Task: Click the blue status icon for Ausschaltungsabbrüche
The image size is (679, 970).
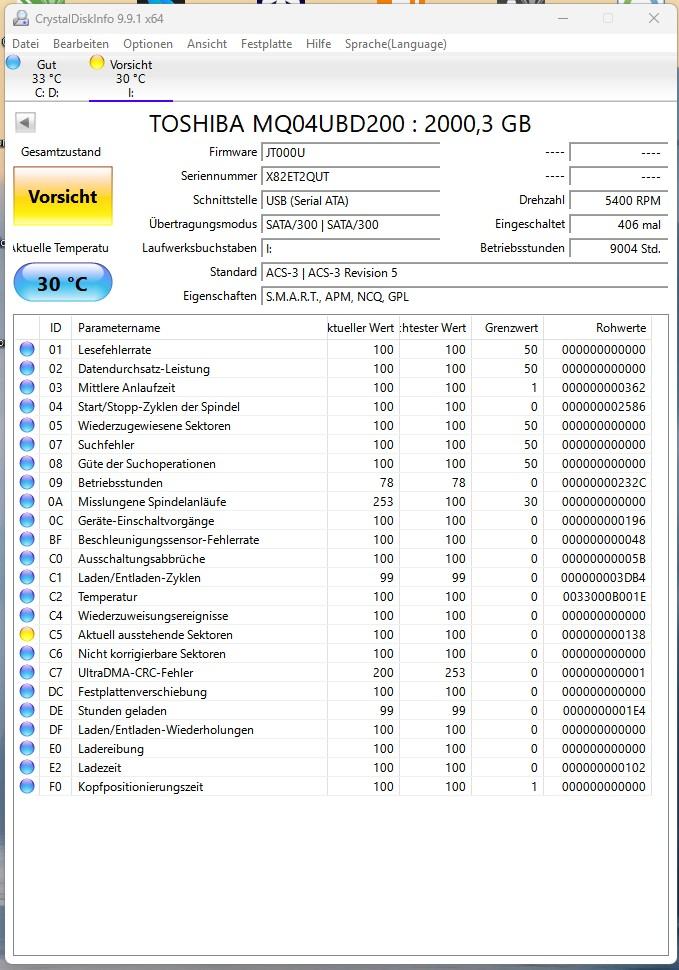Action: click(27, 558)
